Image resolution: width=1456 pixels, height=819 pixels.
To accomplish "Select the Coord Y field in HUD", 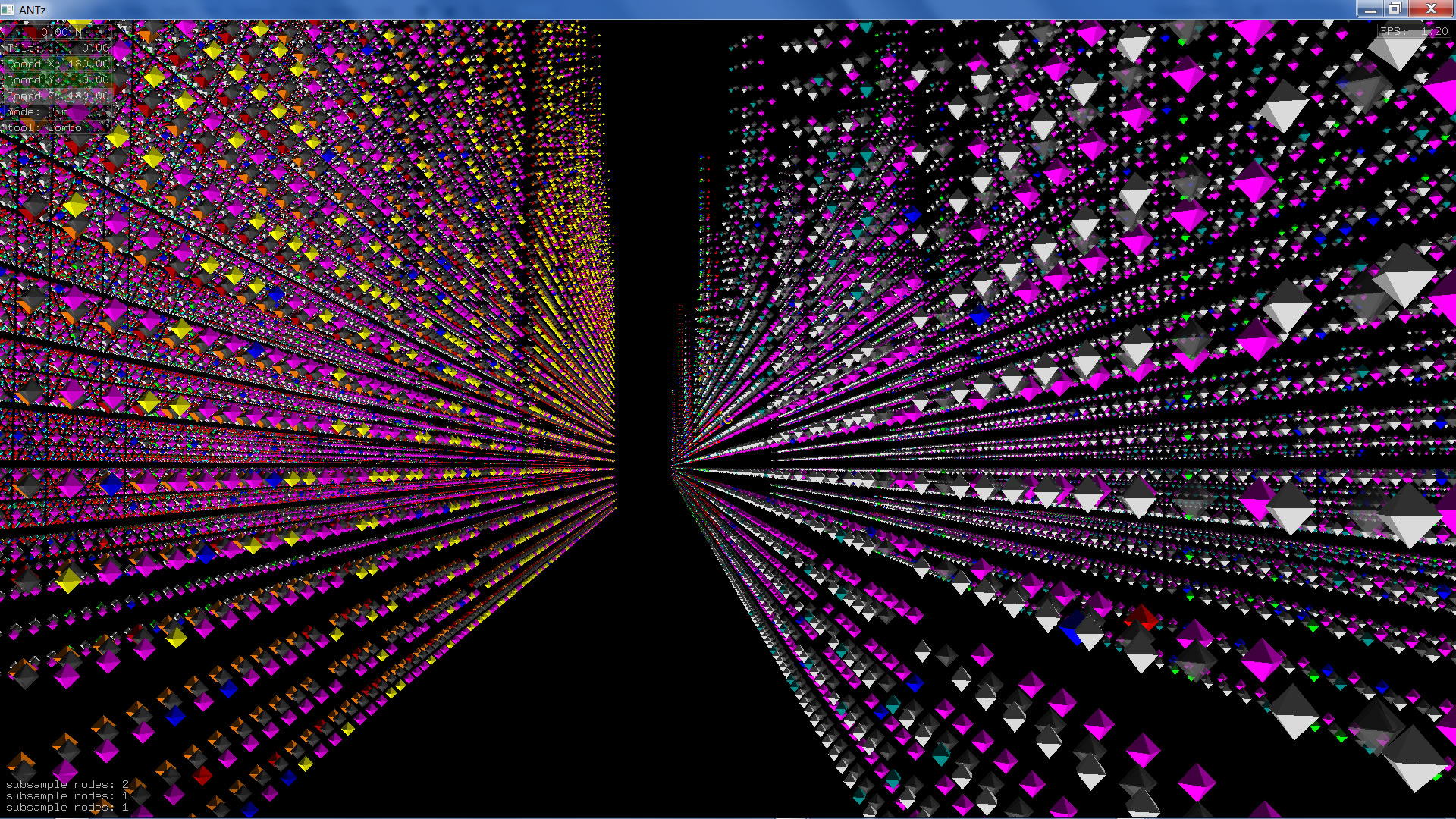I will click(x=58, y=80).
